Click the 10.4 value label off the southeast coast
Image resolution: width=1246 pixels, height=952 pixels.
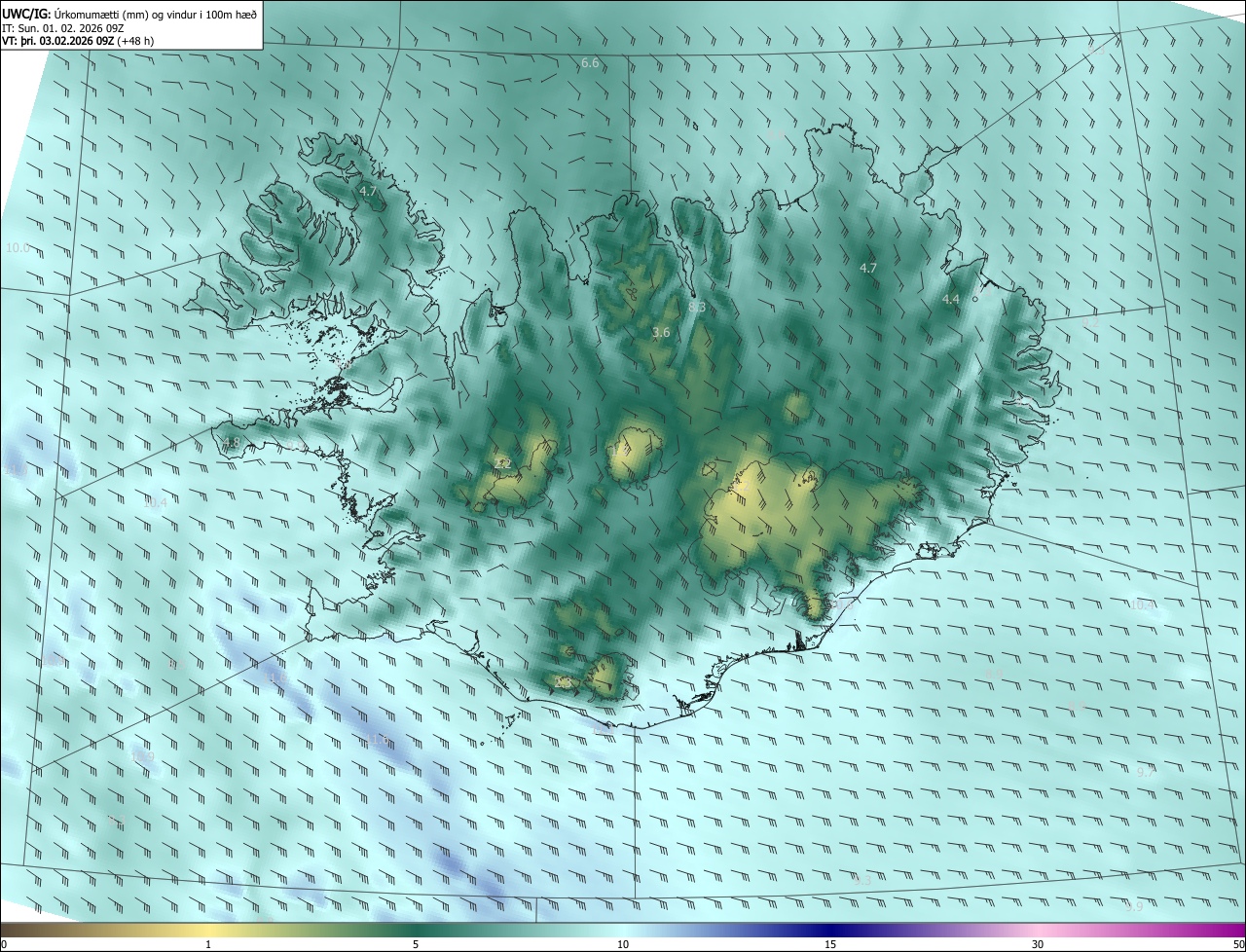coord(1142,605)
